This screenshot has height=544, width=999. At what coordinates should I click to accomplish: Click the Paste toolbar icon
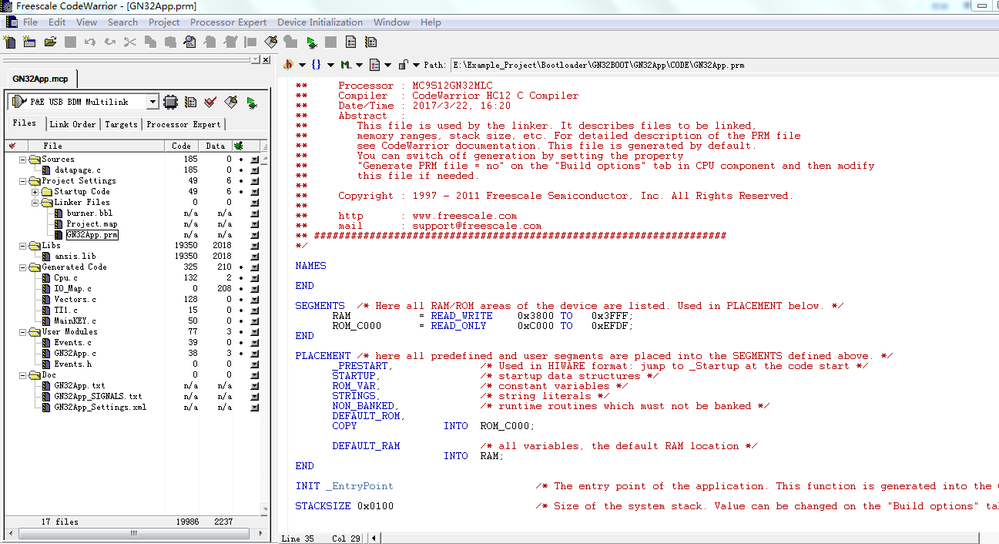coord(170,42)
